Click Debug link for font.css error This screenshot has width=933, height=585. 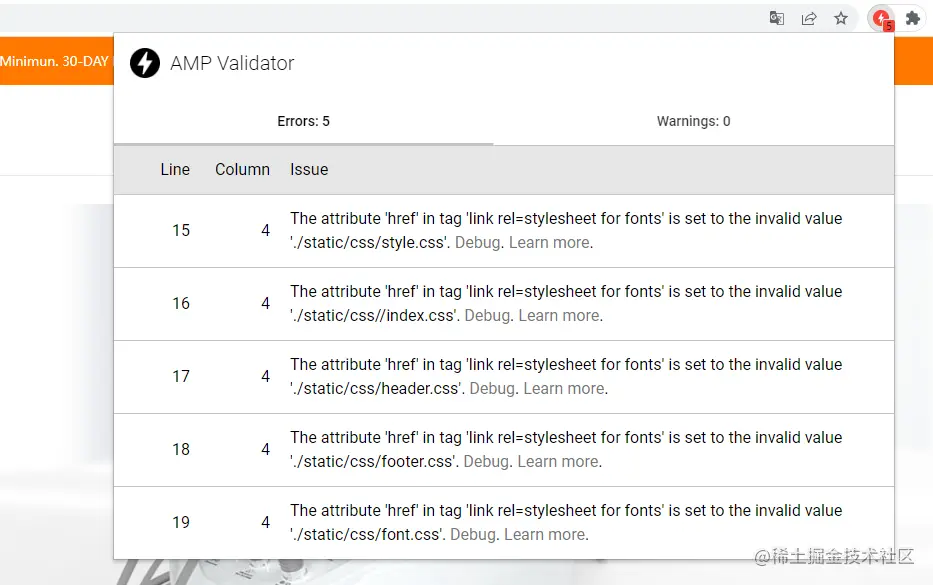[472, 535]
